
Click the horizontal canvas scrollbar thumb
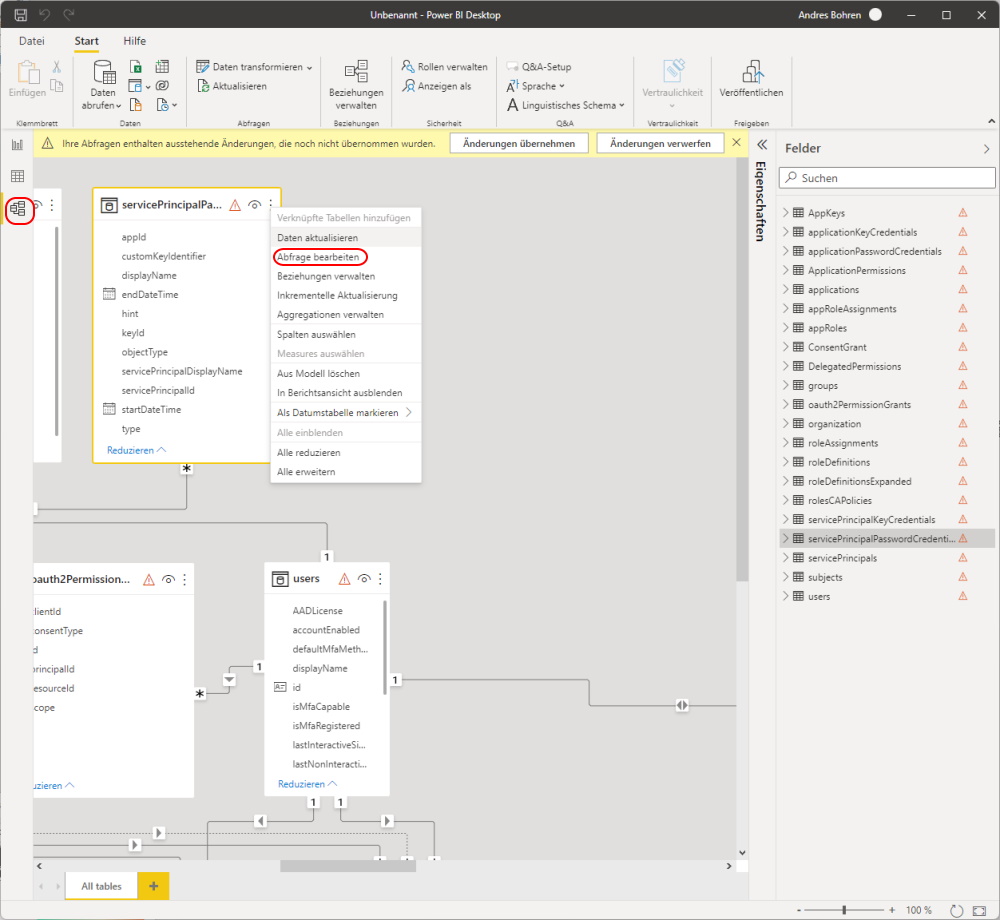tap(348, 866)
